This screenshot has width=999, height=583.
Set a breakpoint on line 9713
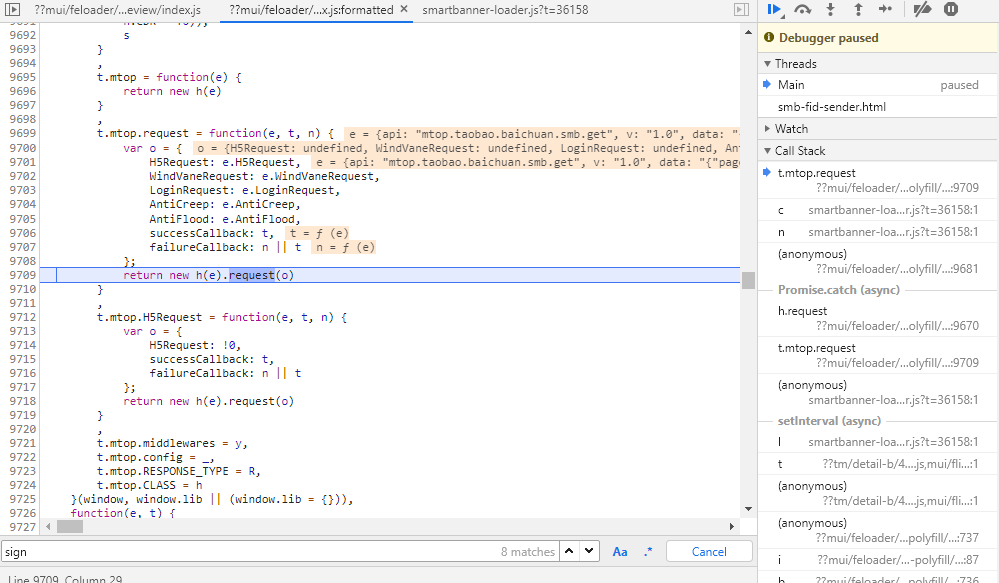click(22, 331)
